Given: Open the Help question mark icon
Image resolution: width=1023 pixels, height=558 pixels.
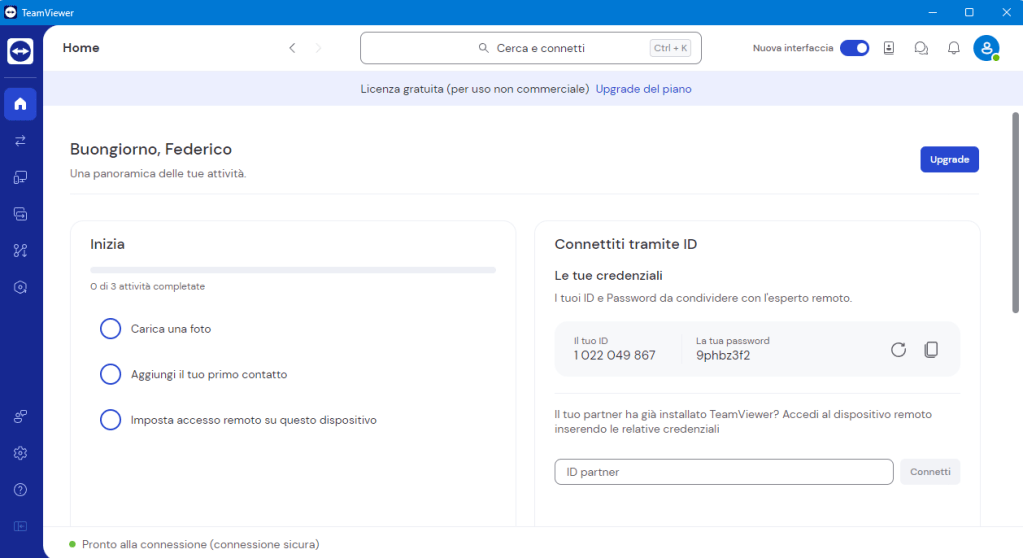Looking at the screenshot, I should (x=20, y=489).
